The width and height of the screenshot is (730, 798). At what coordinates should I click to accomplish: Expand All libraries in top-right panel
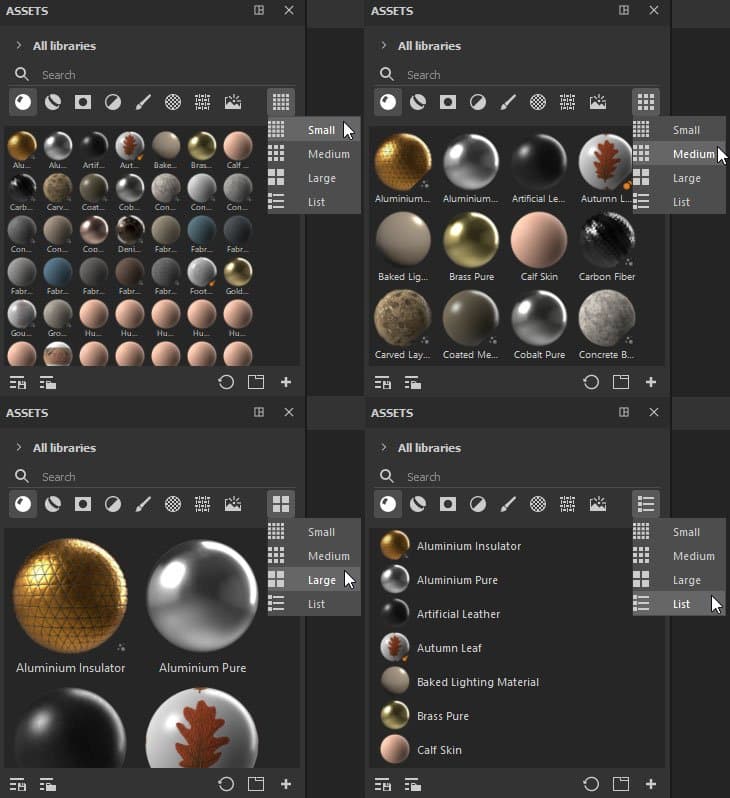(x=384, y=45)
